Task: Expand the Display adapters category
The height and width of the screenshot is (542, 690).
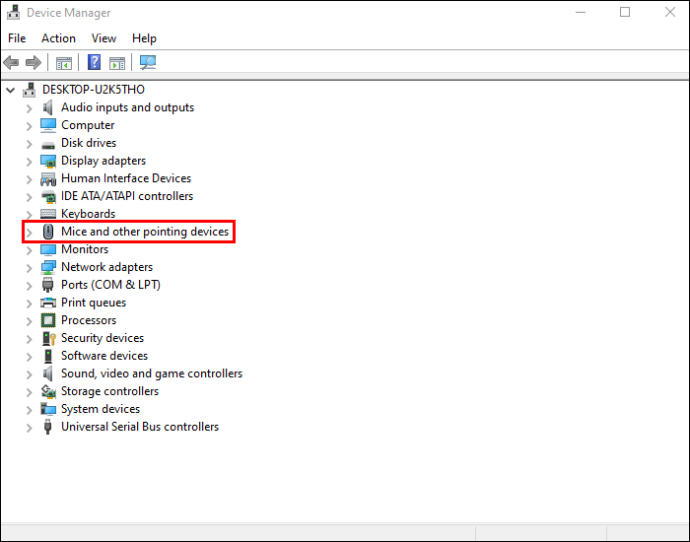Action: 29,161
